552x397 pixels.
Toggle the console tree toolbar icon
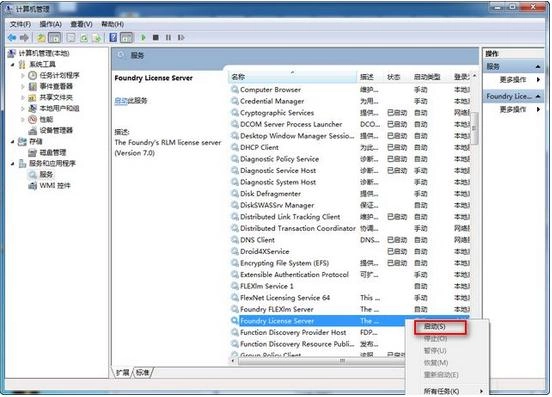point(54,37)
